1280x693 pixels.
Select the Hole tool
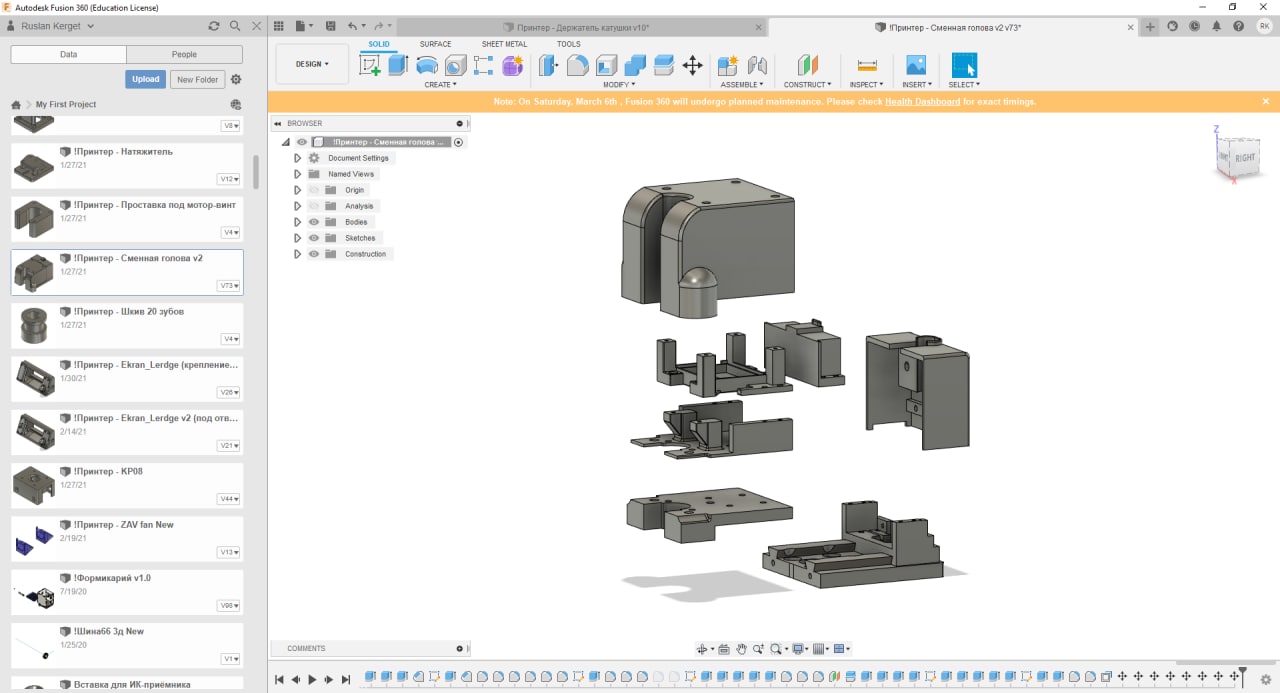point(456,66)
